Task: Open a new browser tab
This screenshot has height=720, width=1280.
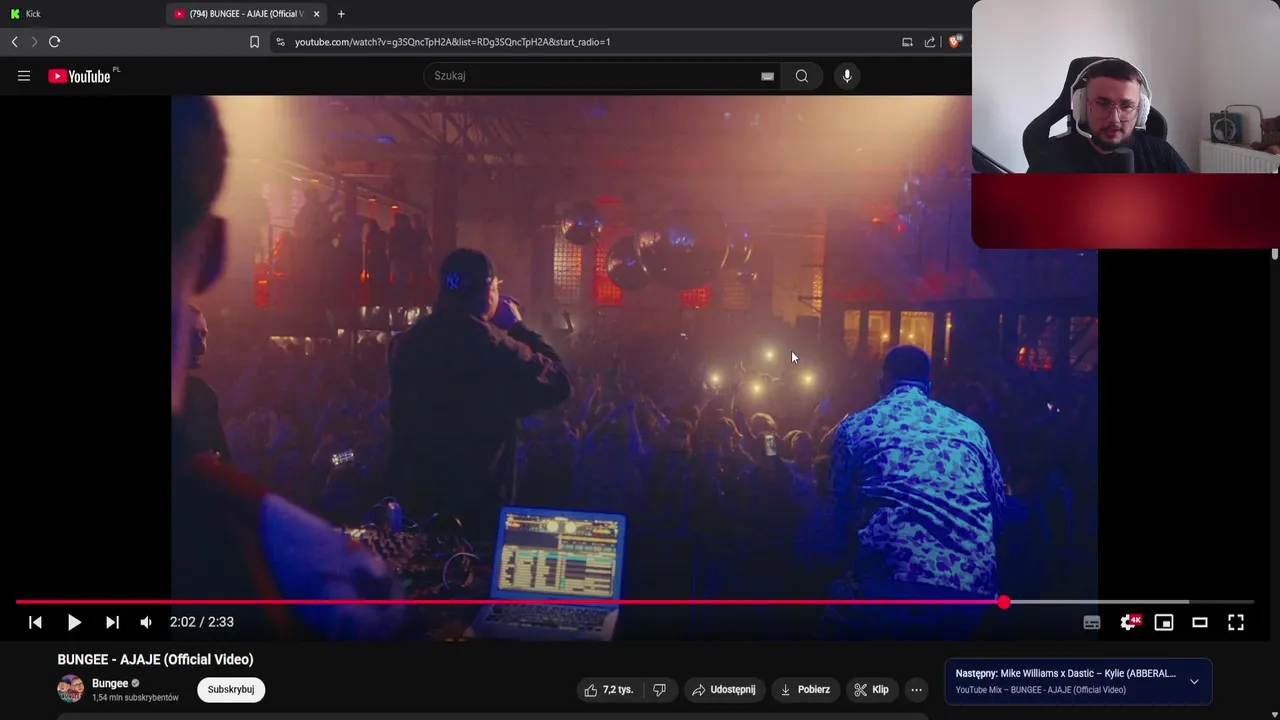Action: 341,14
